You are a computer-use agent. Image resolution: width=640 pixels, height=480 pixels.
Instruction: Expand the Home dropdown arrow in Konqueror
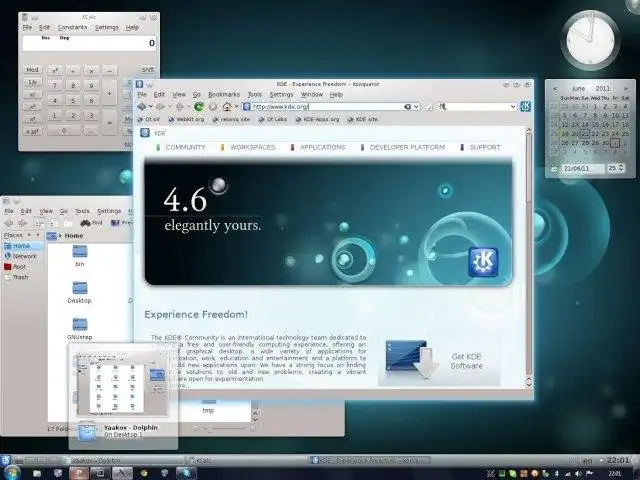pyautogui.click(x=236, y=107)
